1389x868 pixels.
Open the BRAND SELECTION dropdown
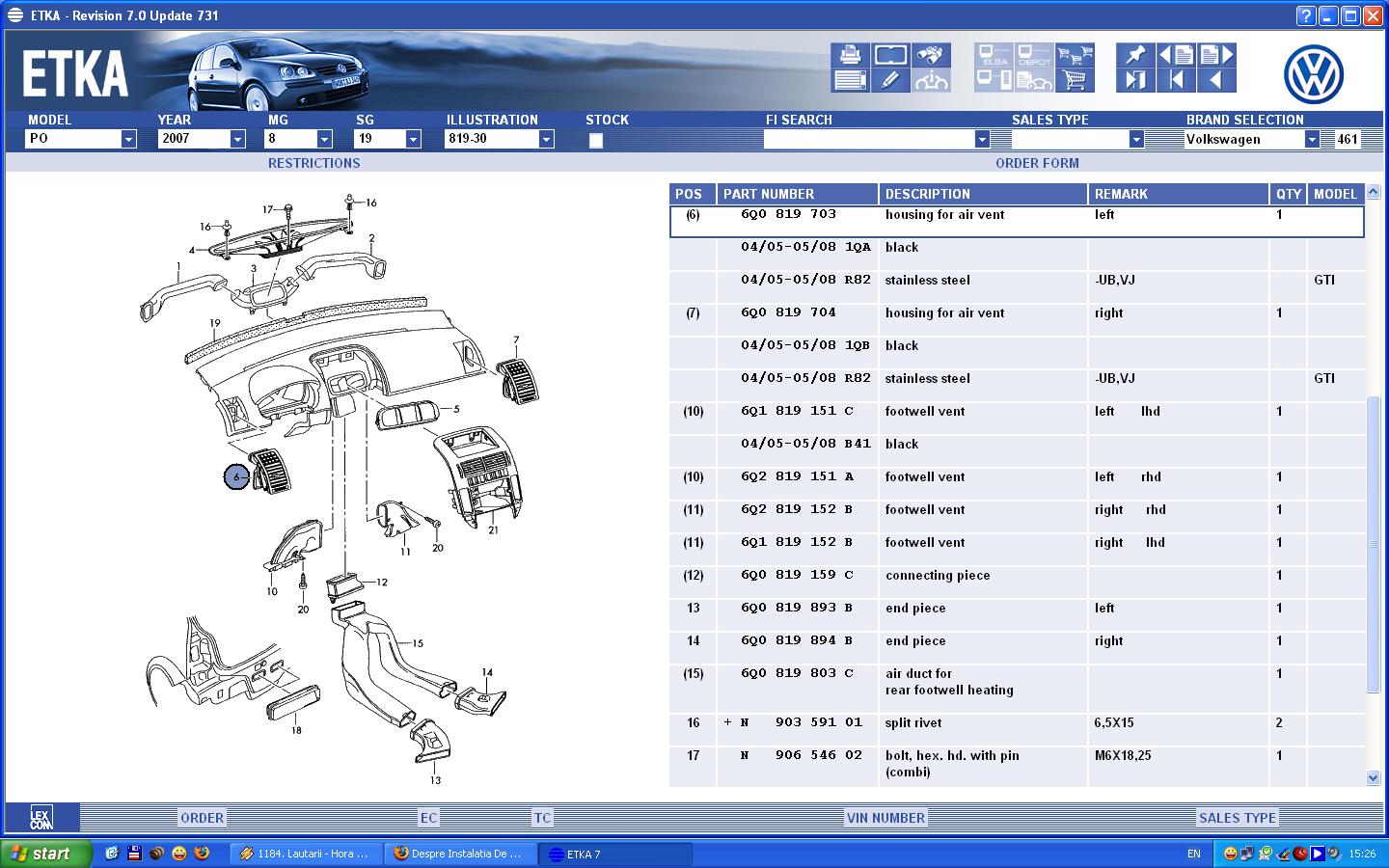click(x=1312, y=139)
